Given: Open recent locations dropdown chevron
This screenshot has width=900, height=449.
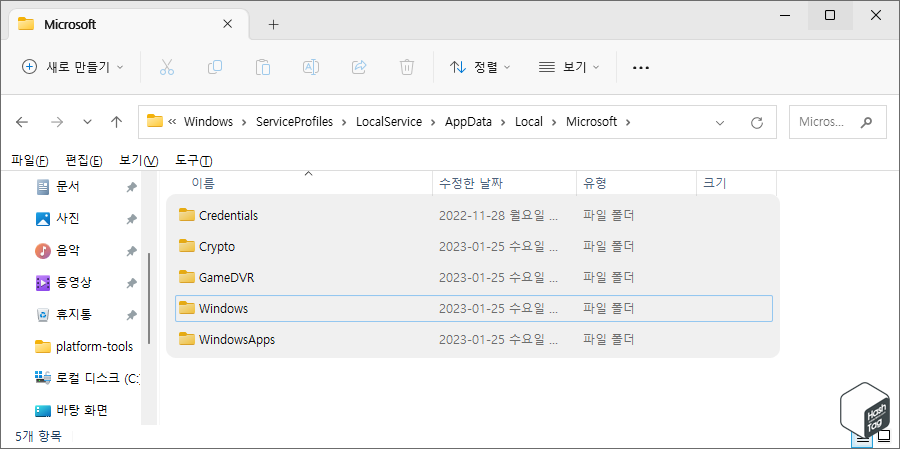Looking at the screenshot, I should pyautogui.click(x=87, y=122).
